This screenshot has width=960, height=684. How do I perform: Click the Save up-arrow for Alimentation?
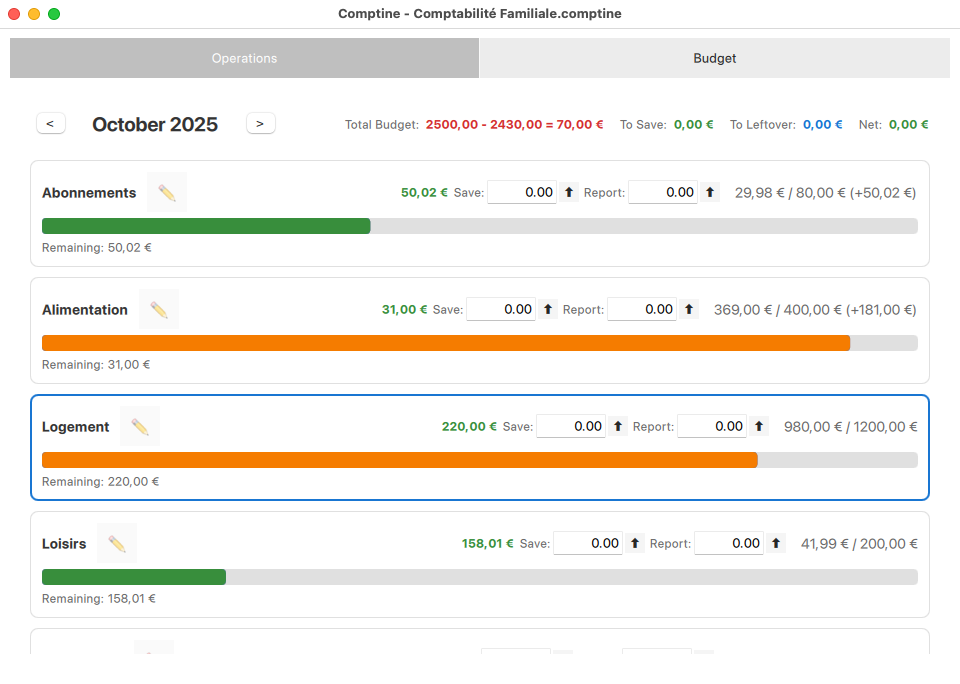tap(548, 310)
